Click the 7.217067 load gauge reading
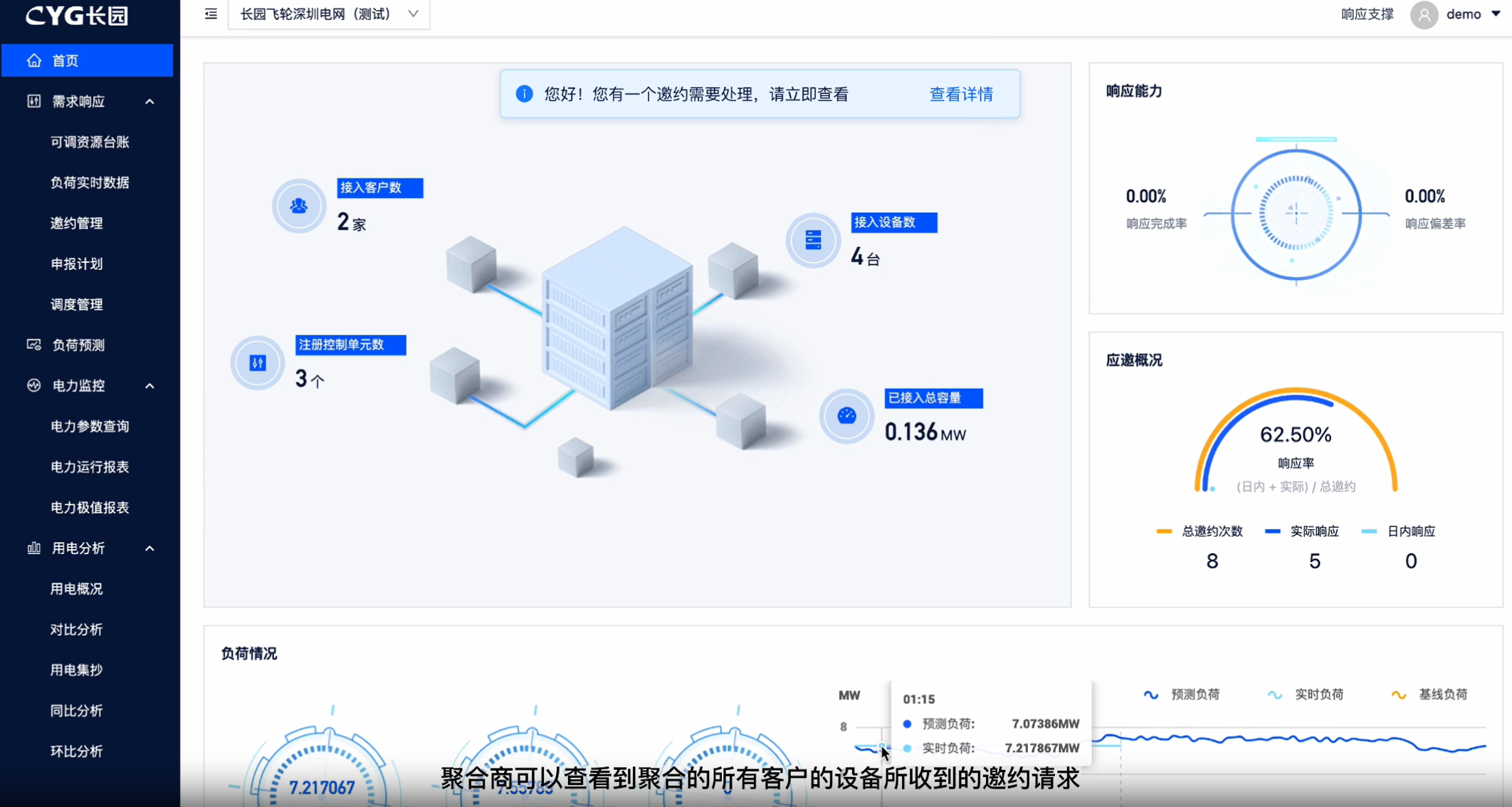The width and height of the screenshot is (1512, 807). [x=322, y=786]
